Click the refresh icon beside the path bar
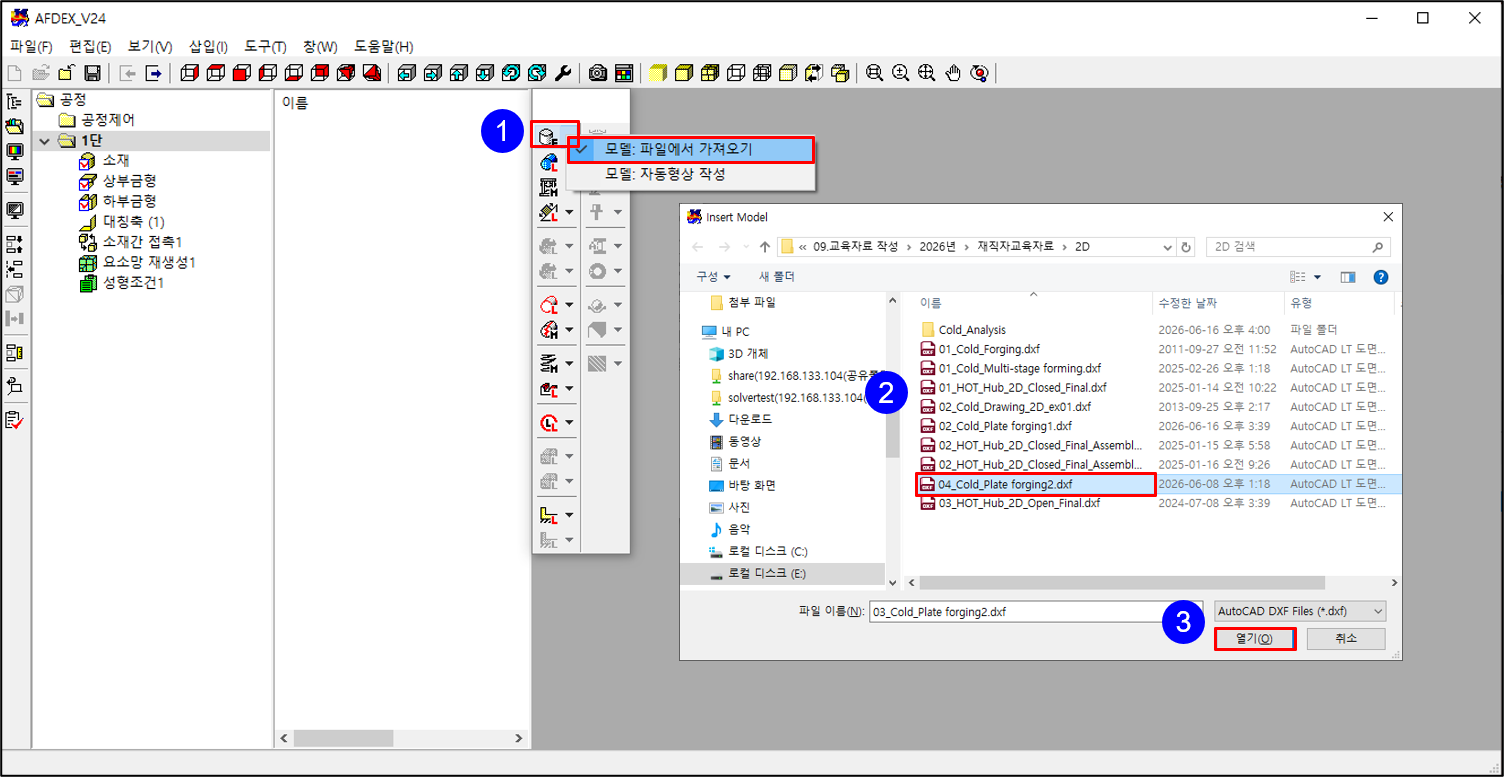The height and width of the screenshot is (777, 1504). pyautogui.click(x=1186, y=247)
